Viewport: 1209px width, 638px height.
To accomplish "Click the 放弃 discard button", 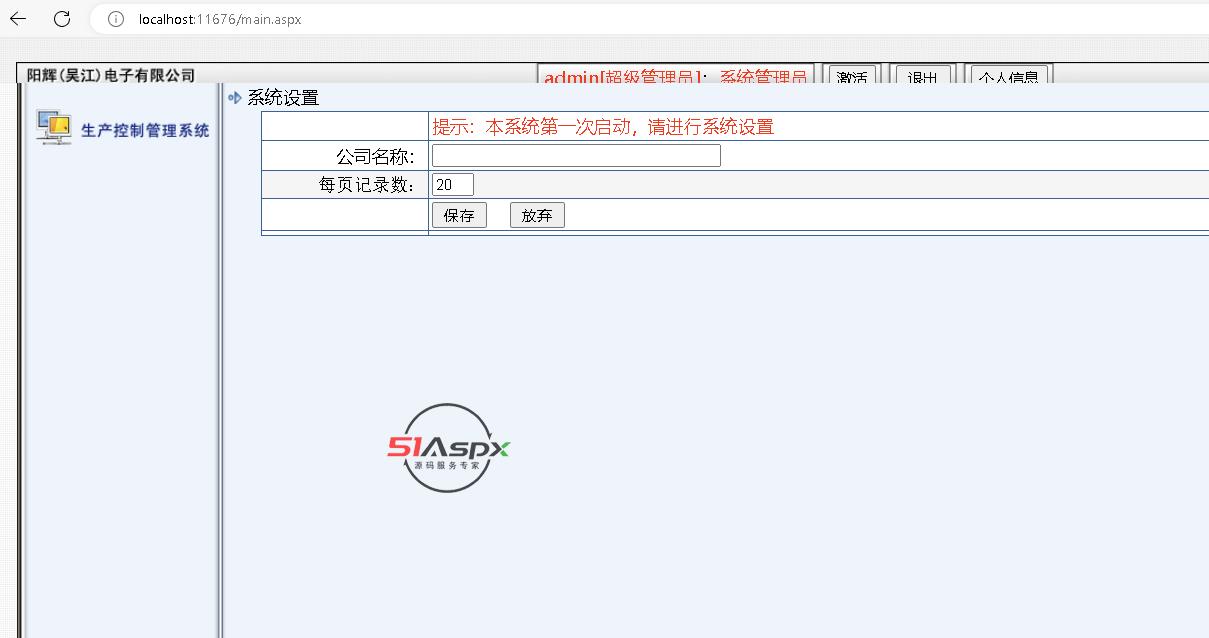I will (537, 215).
